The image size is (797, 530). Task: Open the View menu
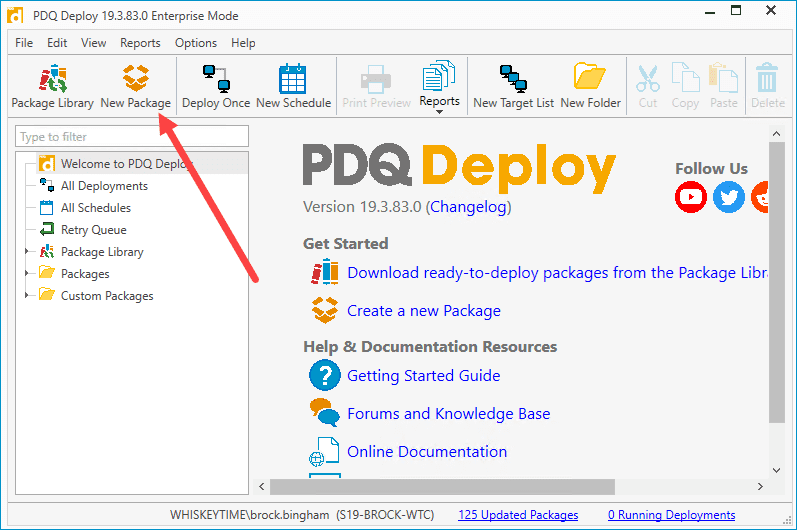[x=94, y=43]
